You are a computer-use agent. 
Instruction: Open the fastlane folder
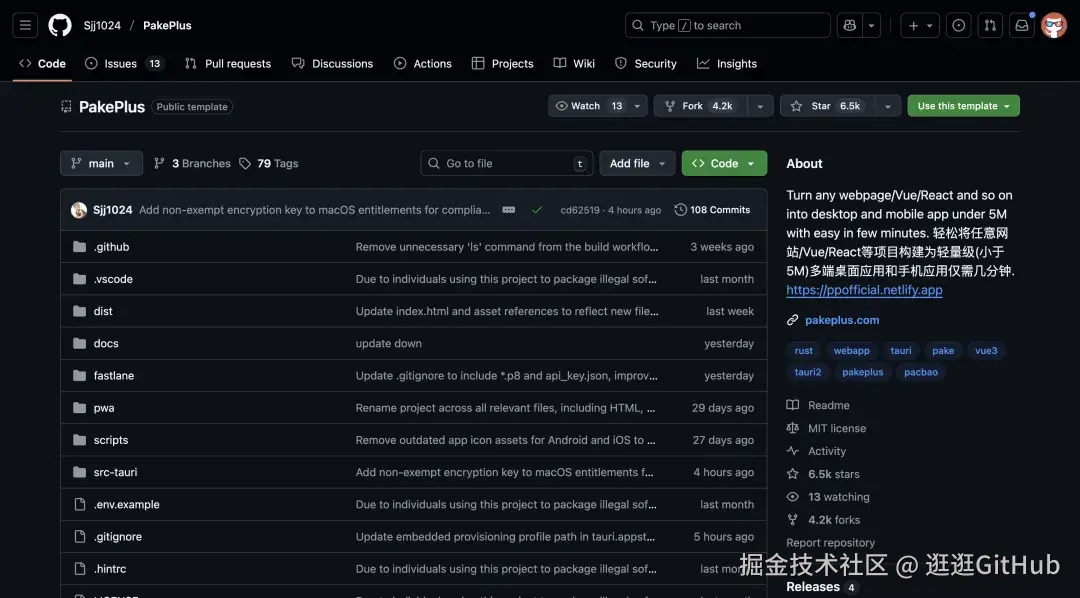(x=114, y=375)
